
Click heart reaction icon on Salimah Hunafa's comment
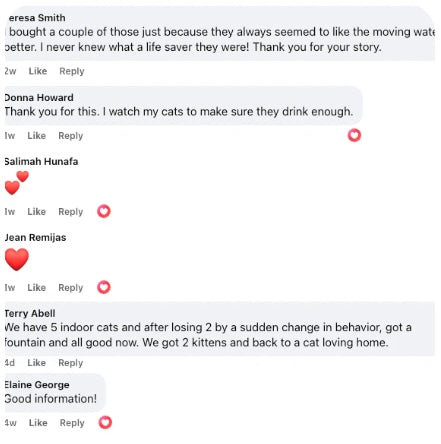(104, 211)
